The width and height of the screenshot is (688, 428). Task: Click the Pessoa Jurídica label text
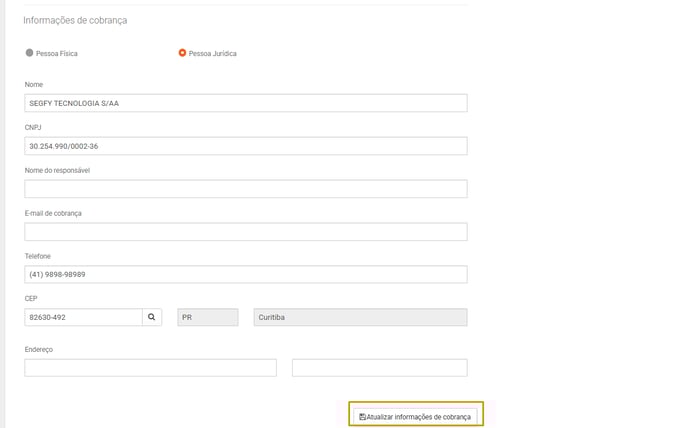212,54
